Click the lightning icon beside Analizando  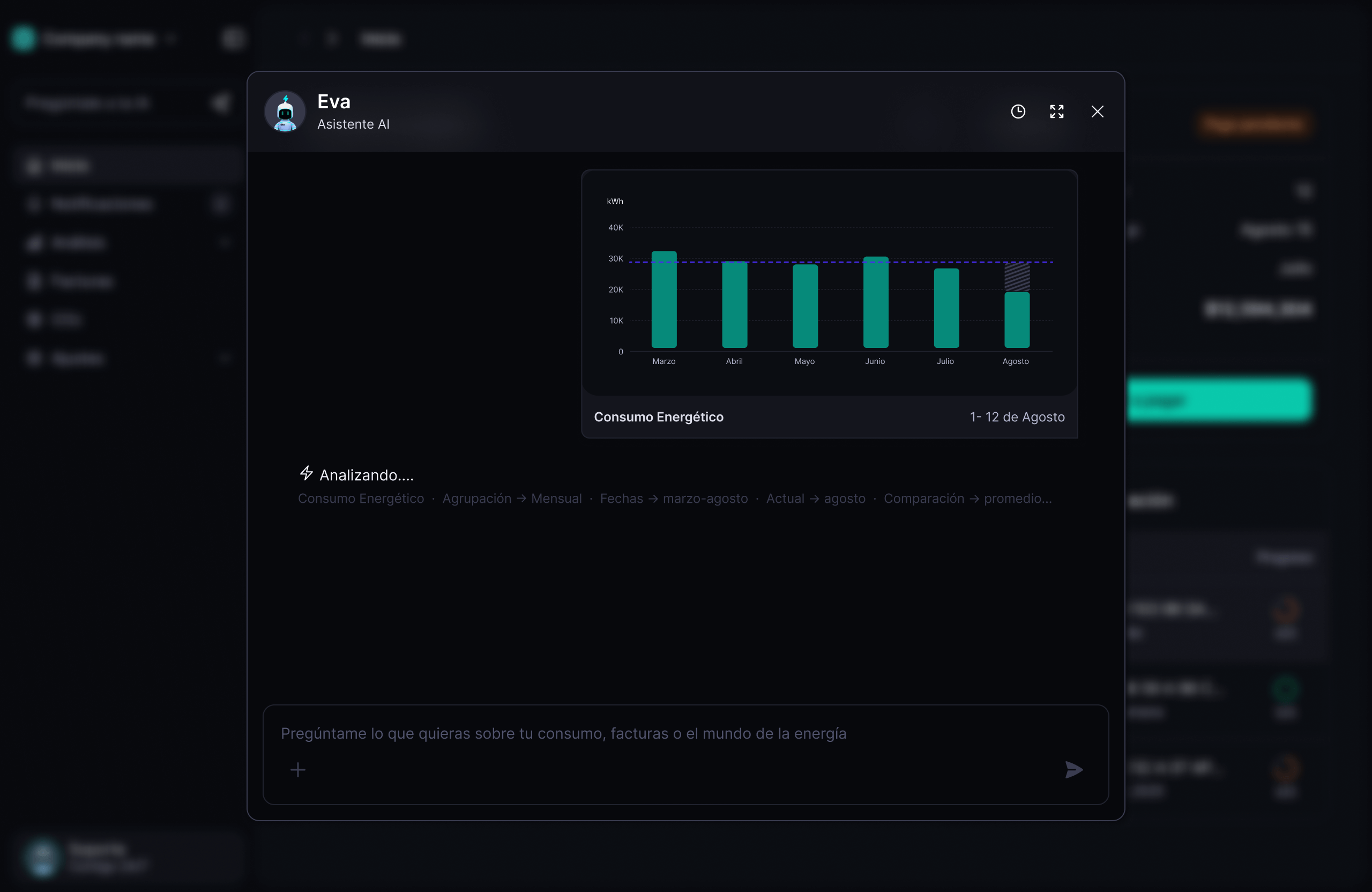tap(306, 473)
